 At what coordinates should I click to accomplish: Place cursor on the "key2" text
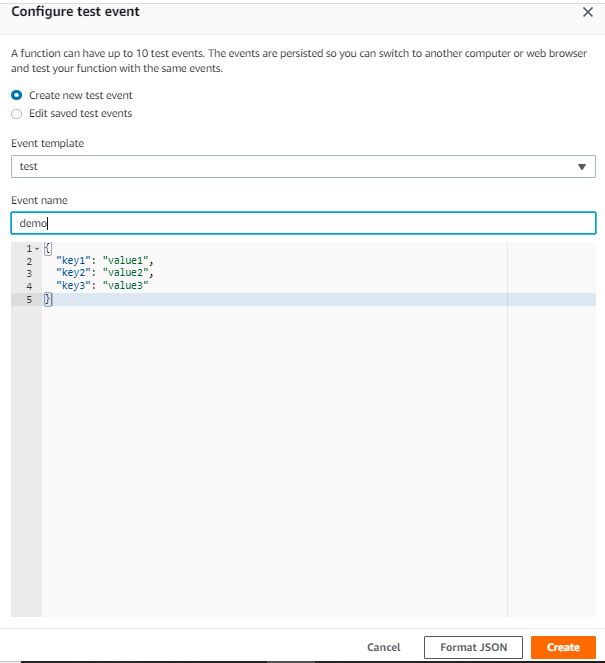point(74,274)
